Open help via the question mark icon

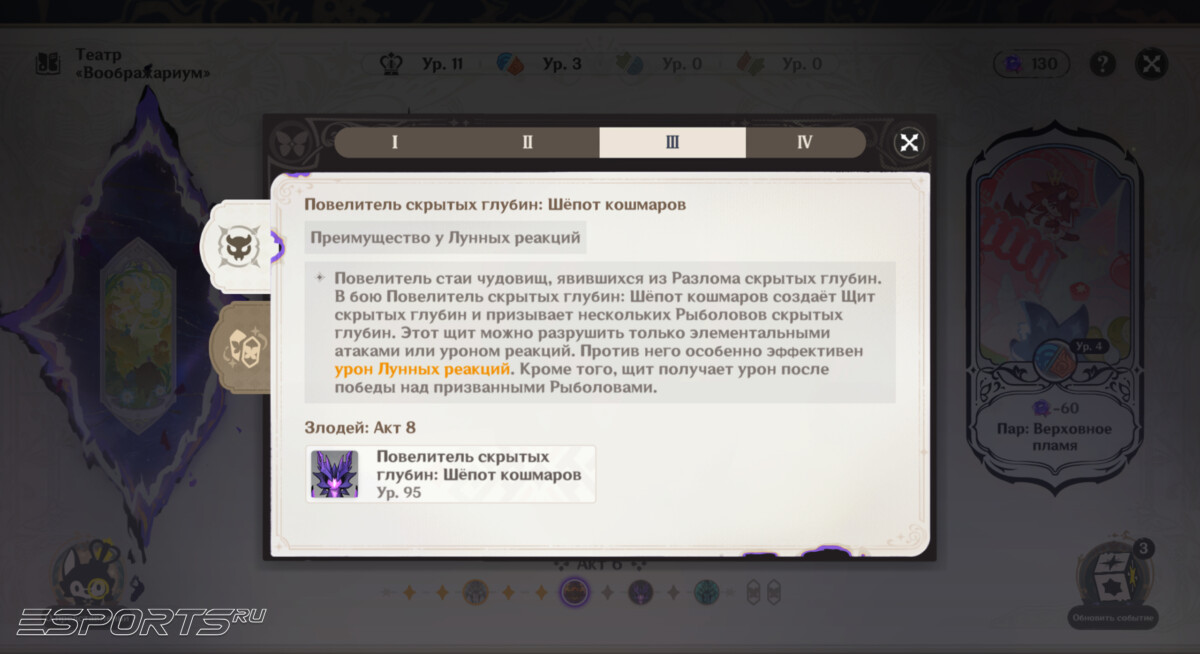point(1102,64)
